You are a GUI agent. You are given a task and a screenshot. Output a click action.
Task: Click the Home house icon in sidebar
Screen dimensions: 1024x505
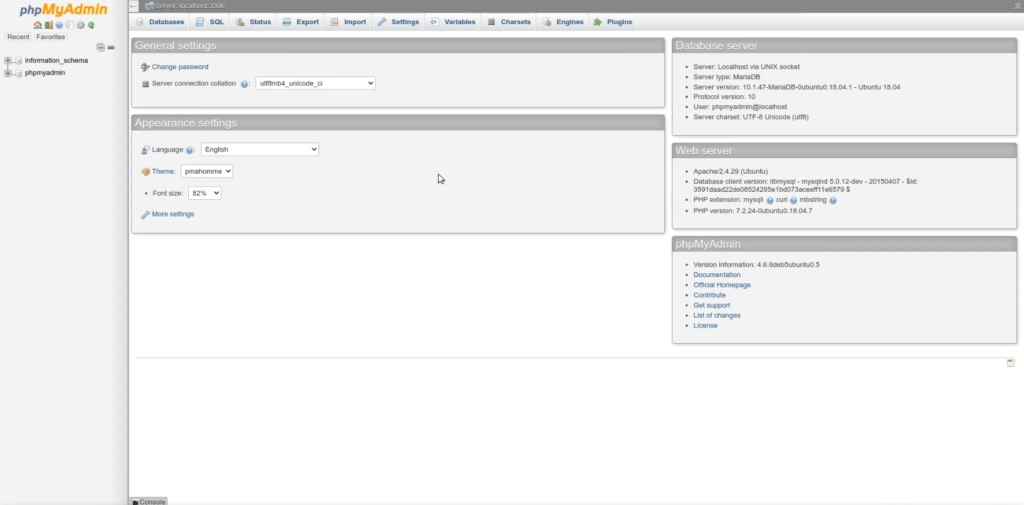[38, 25]
